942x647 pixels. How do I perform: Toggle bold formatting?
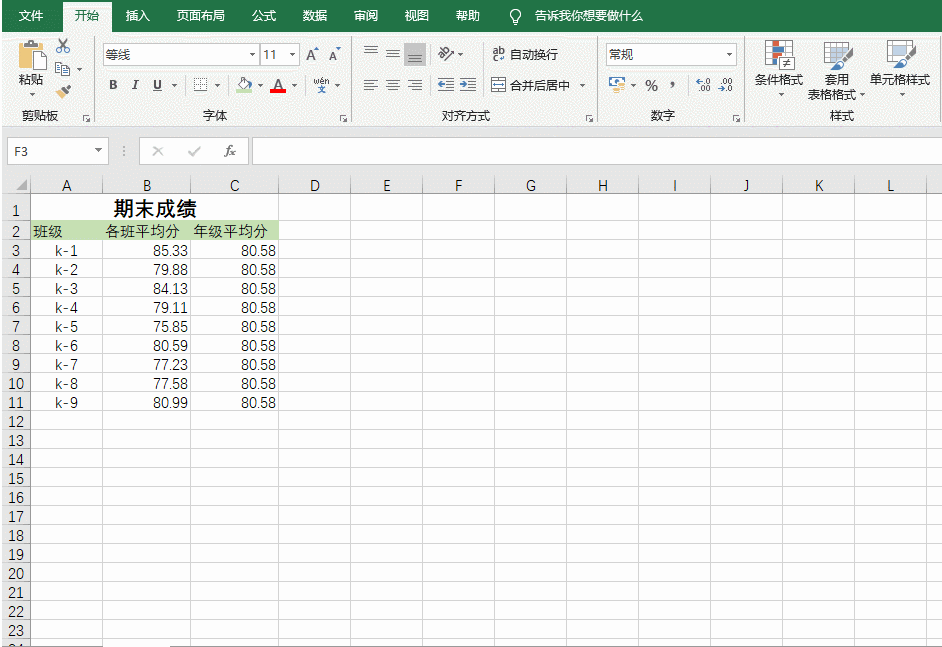[113, 85]
